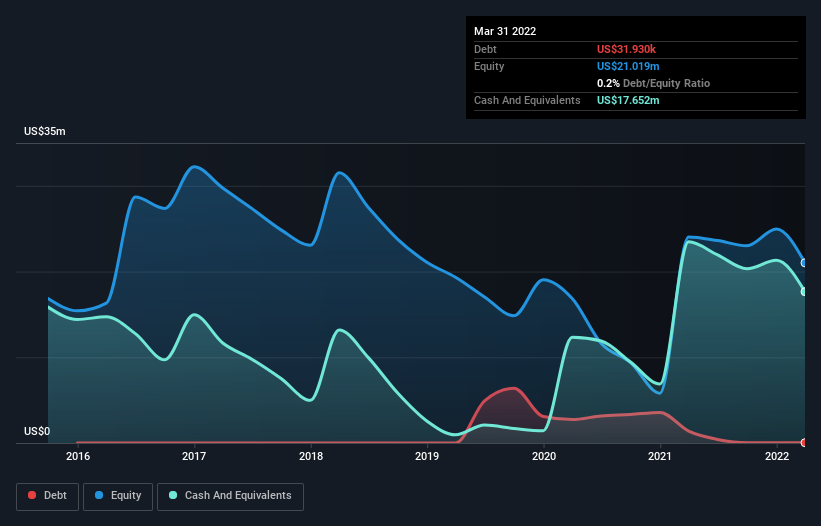The width and height of the screenshot is (821, 526).
Task: Select the 2019 x-axis label
Action: click(x=427, y=456)
